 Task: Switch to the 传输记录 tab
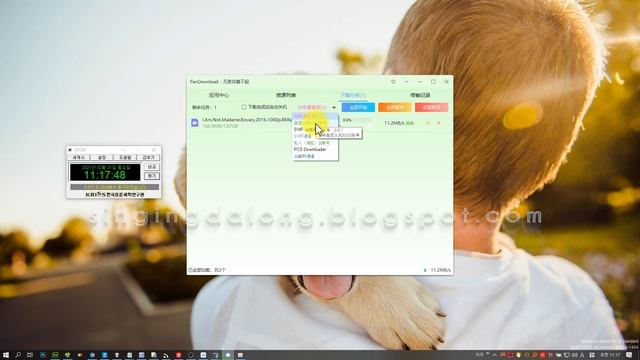click(420, 95)
